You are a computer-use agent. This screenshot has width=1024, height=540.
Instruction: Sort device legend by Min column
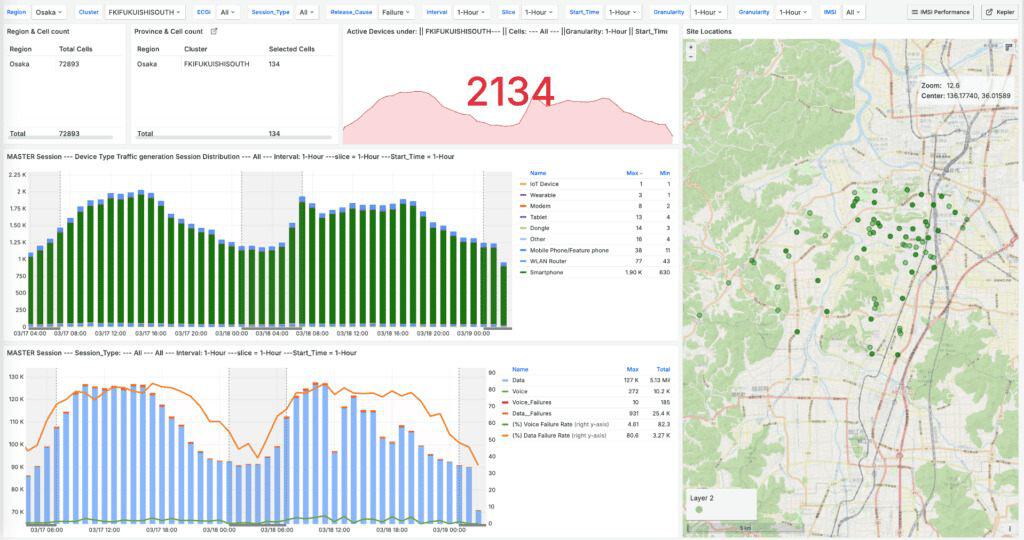(665, 173)
